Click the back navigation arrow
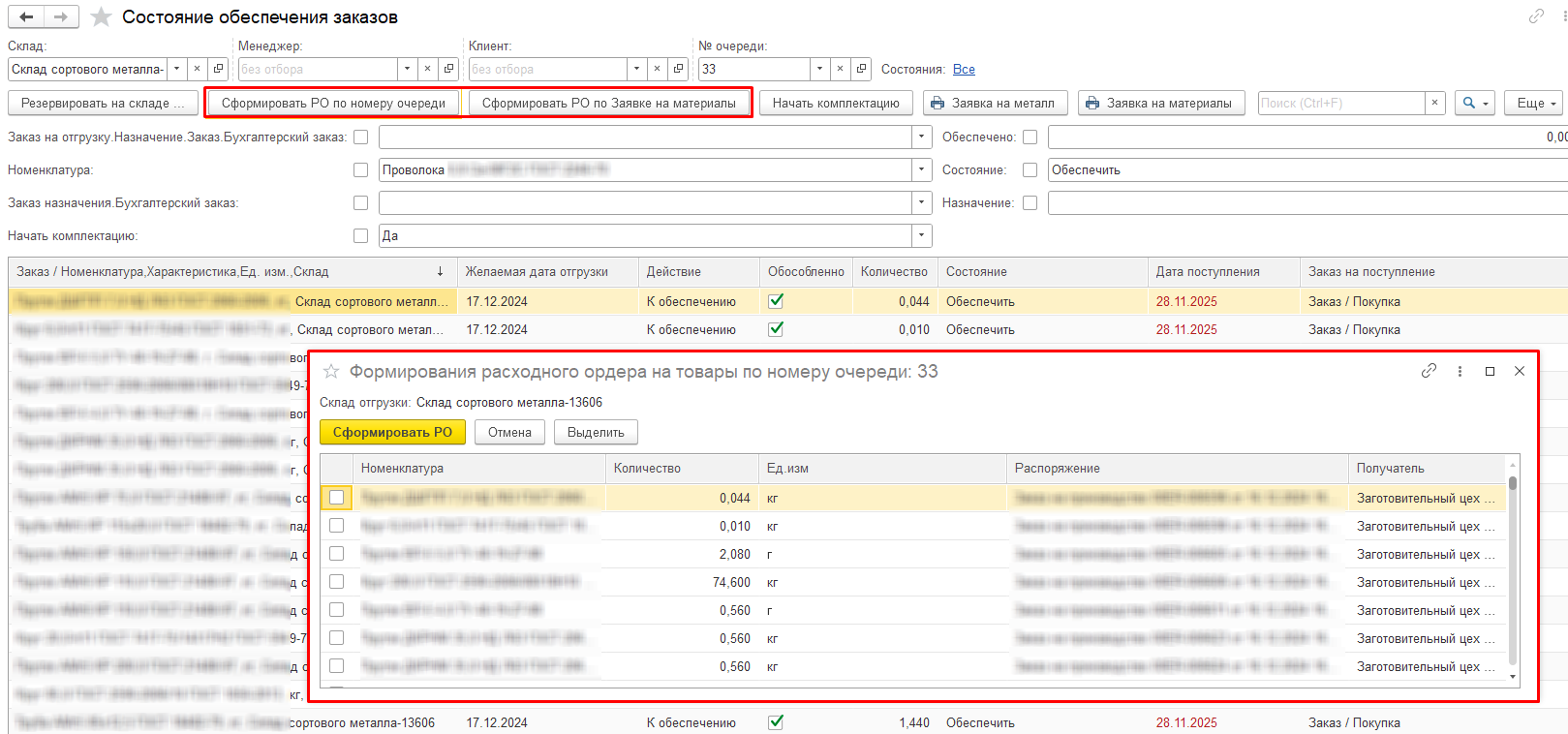1568x734 pixels. [26, 16]
